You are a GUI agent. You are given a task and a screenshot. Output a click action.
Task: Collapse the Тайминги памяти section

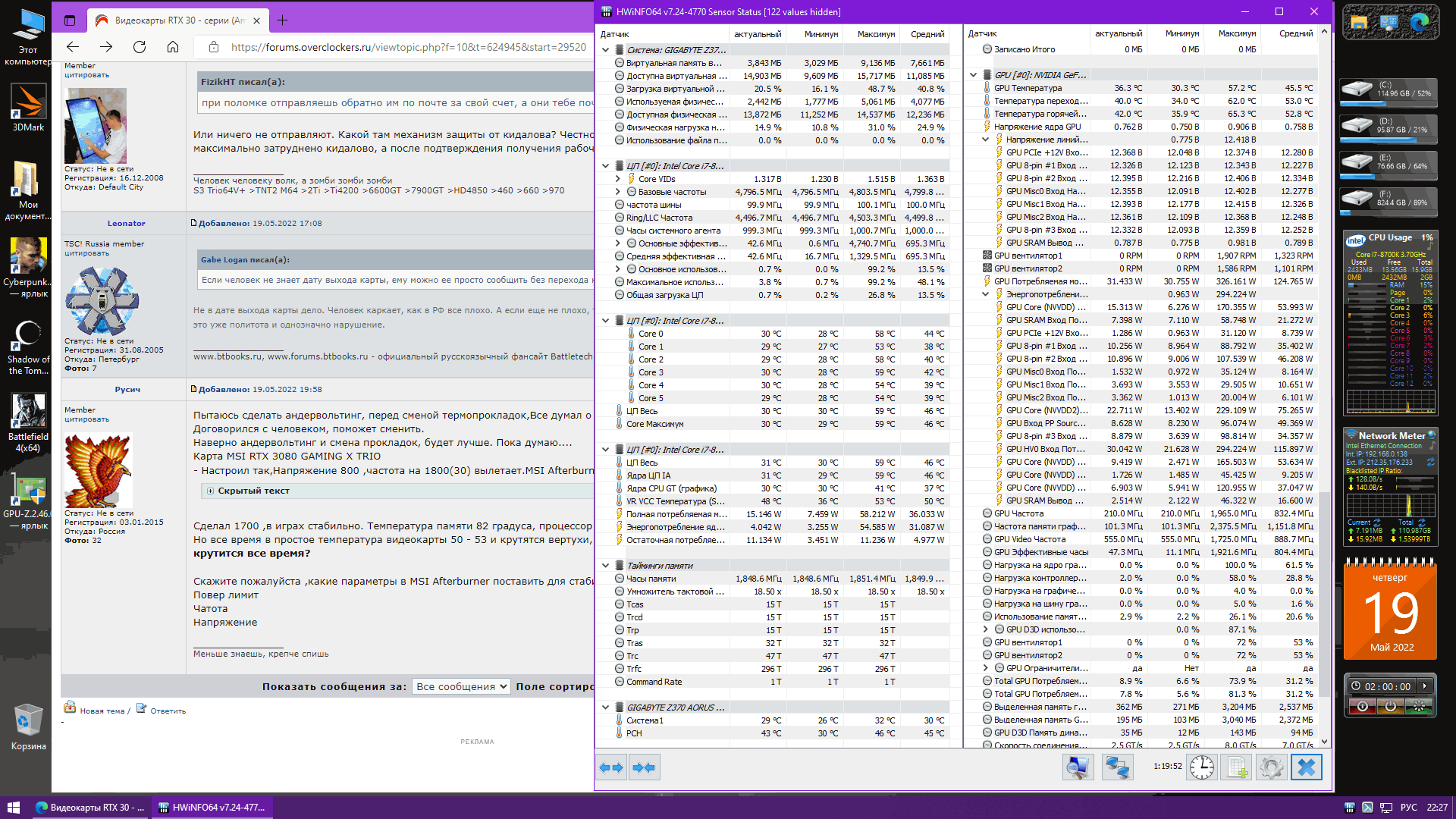[605, 566]
